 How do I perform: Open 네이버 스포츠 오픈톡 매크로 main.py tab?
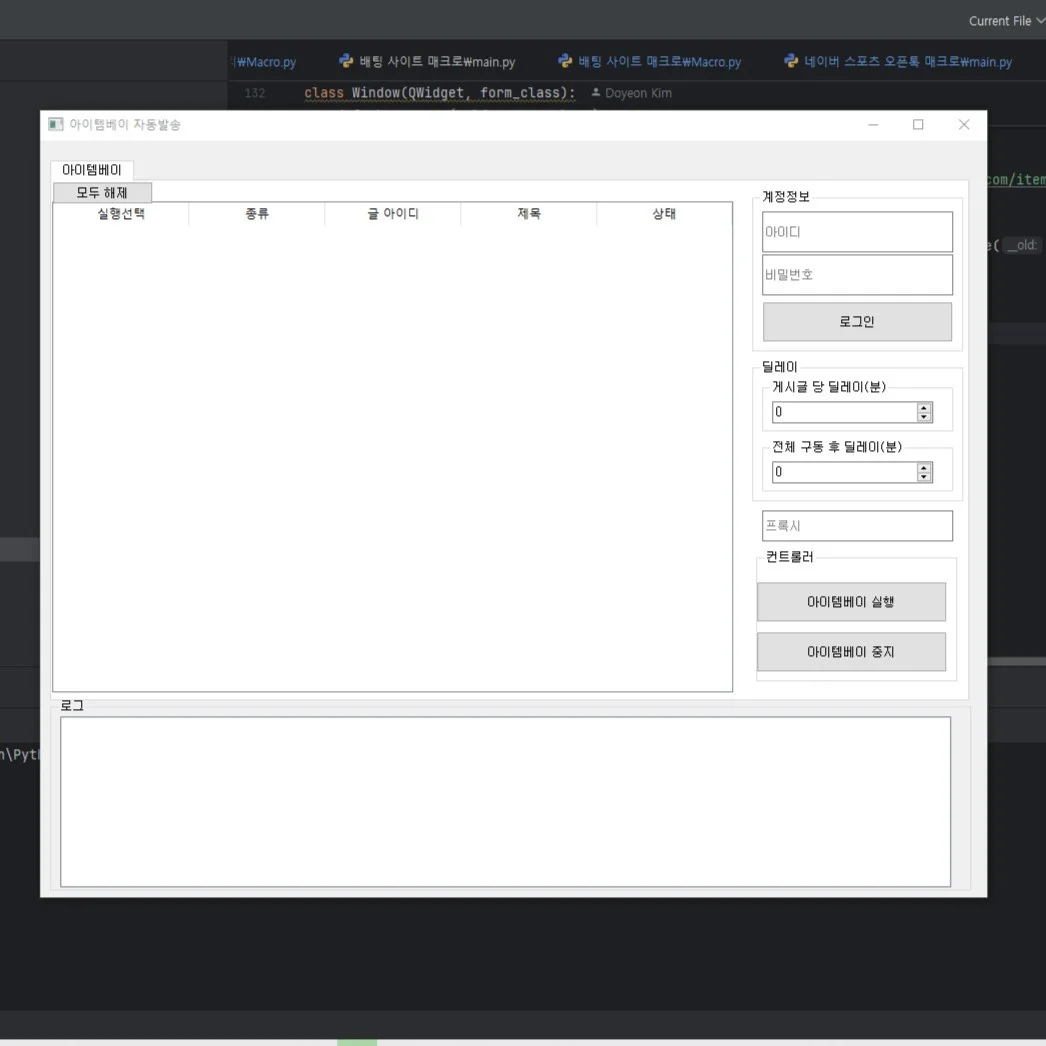[898, 62]
